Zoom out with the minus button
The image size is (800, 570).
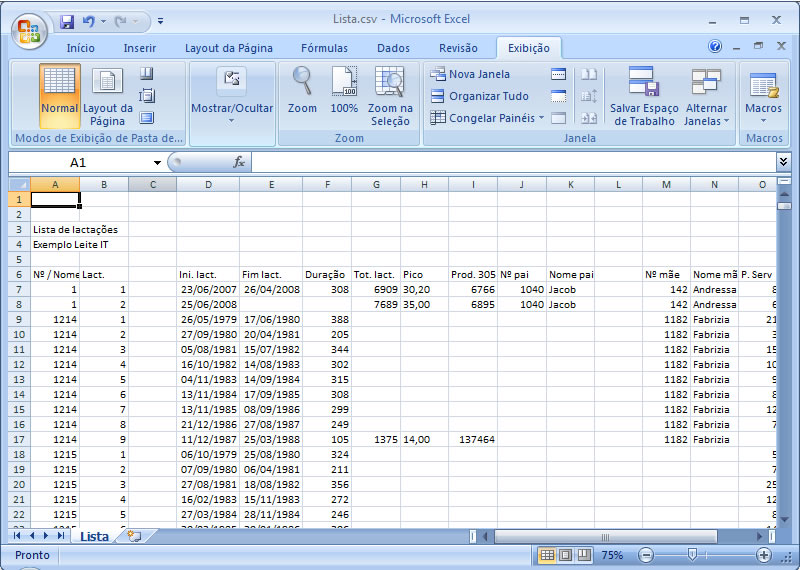click(x=645, y=555)
